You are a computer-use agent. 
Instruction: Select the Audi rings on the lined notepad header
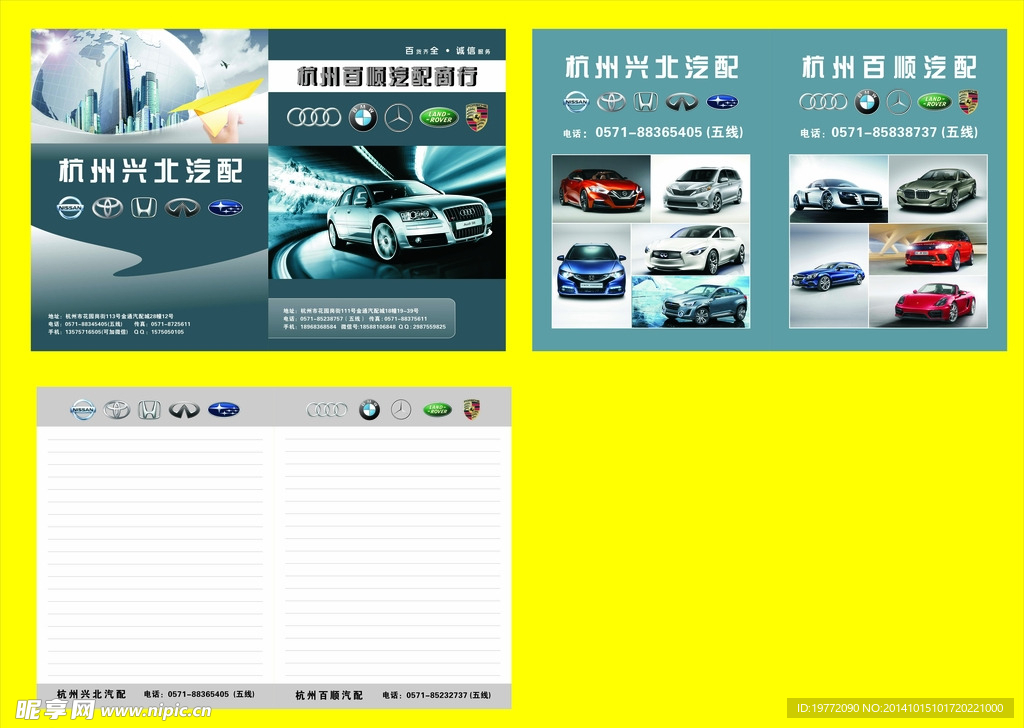[x=327, y=409]
